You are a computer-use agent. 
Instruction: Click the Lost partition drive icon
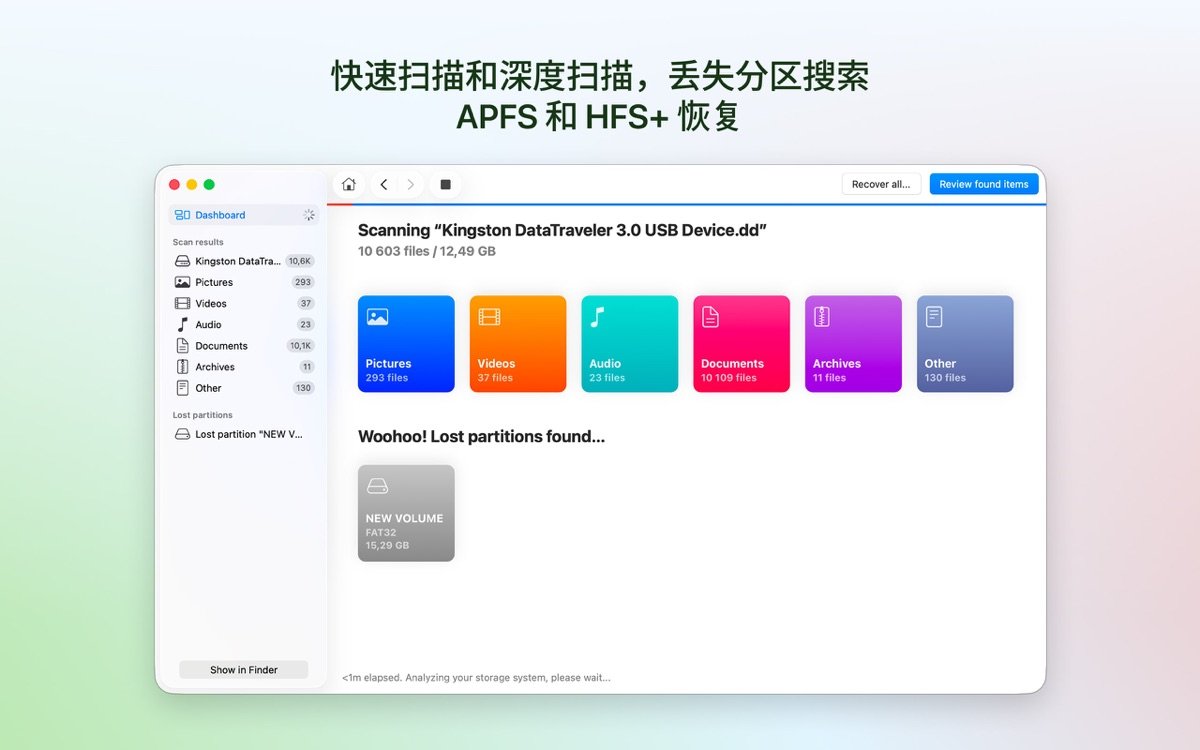(x=184, y=433)
